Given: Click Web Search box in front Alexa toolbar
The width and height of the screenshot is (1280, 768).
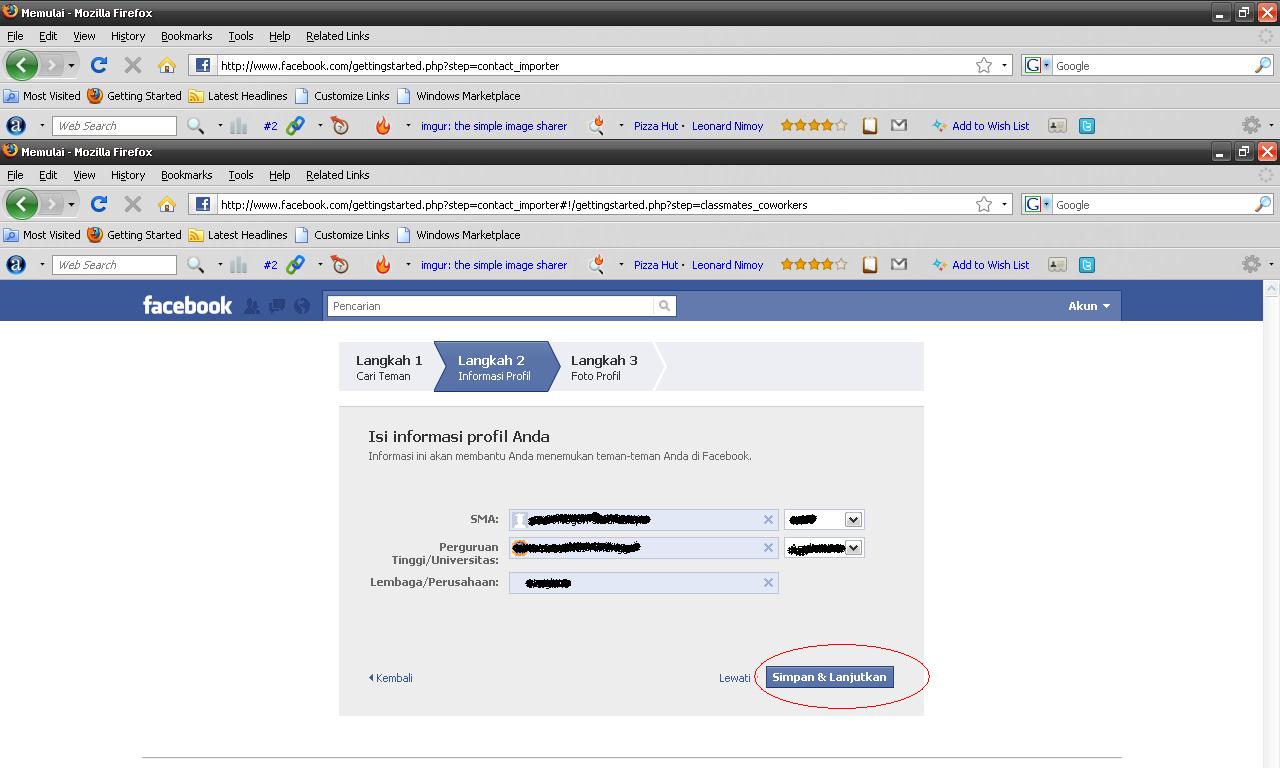Looking at the screenshot, I should [x=116, y=265].
